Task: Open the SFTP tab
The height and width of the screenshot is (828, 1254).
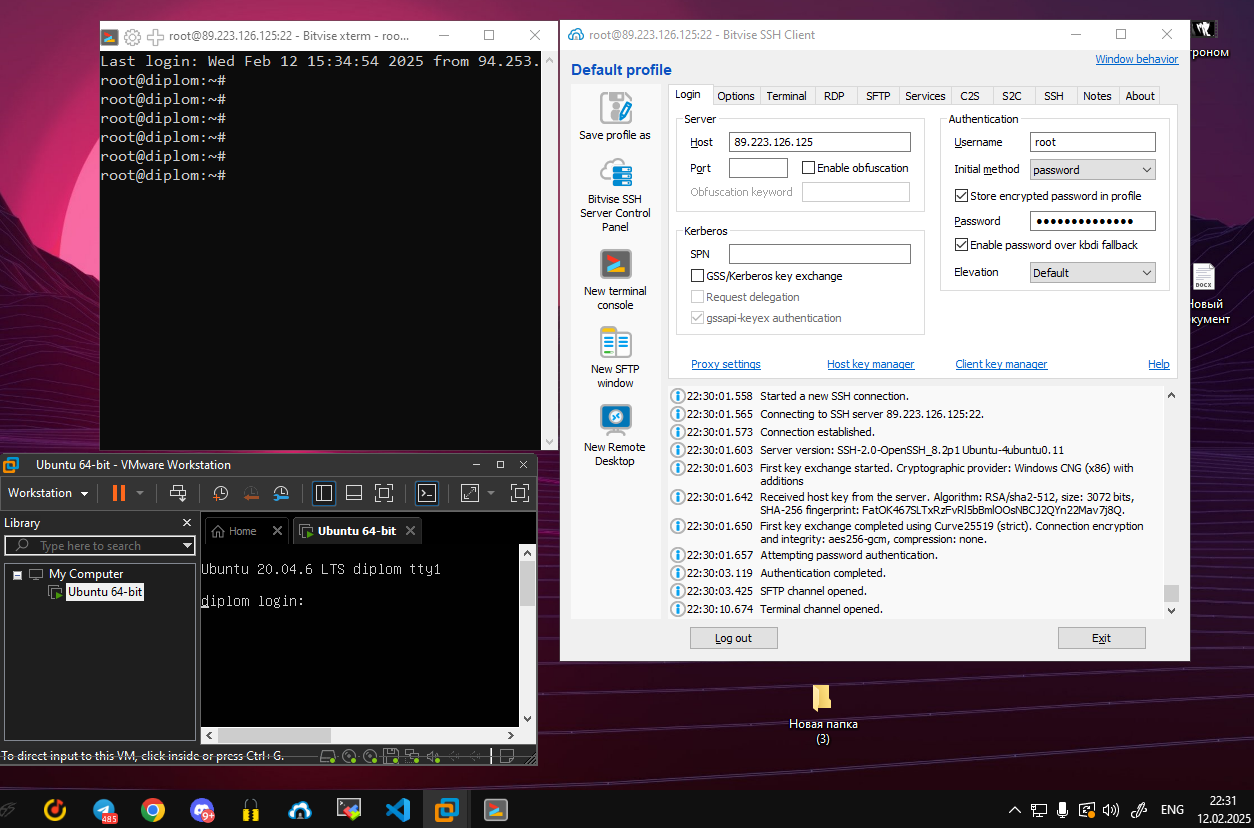Action: pyautogui.click(x=877, y=96)
